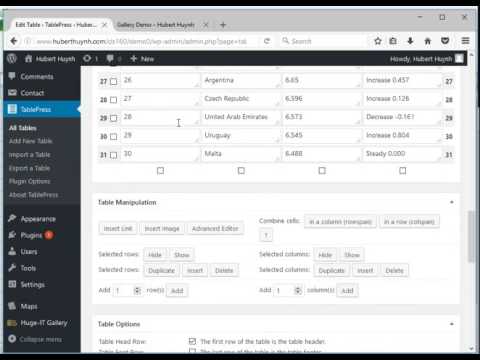Combine cells in a column (rowspan)

340,222
